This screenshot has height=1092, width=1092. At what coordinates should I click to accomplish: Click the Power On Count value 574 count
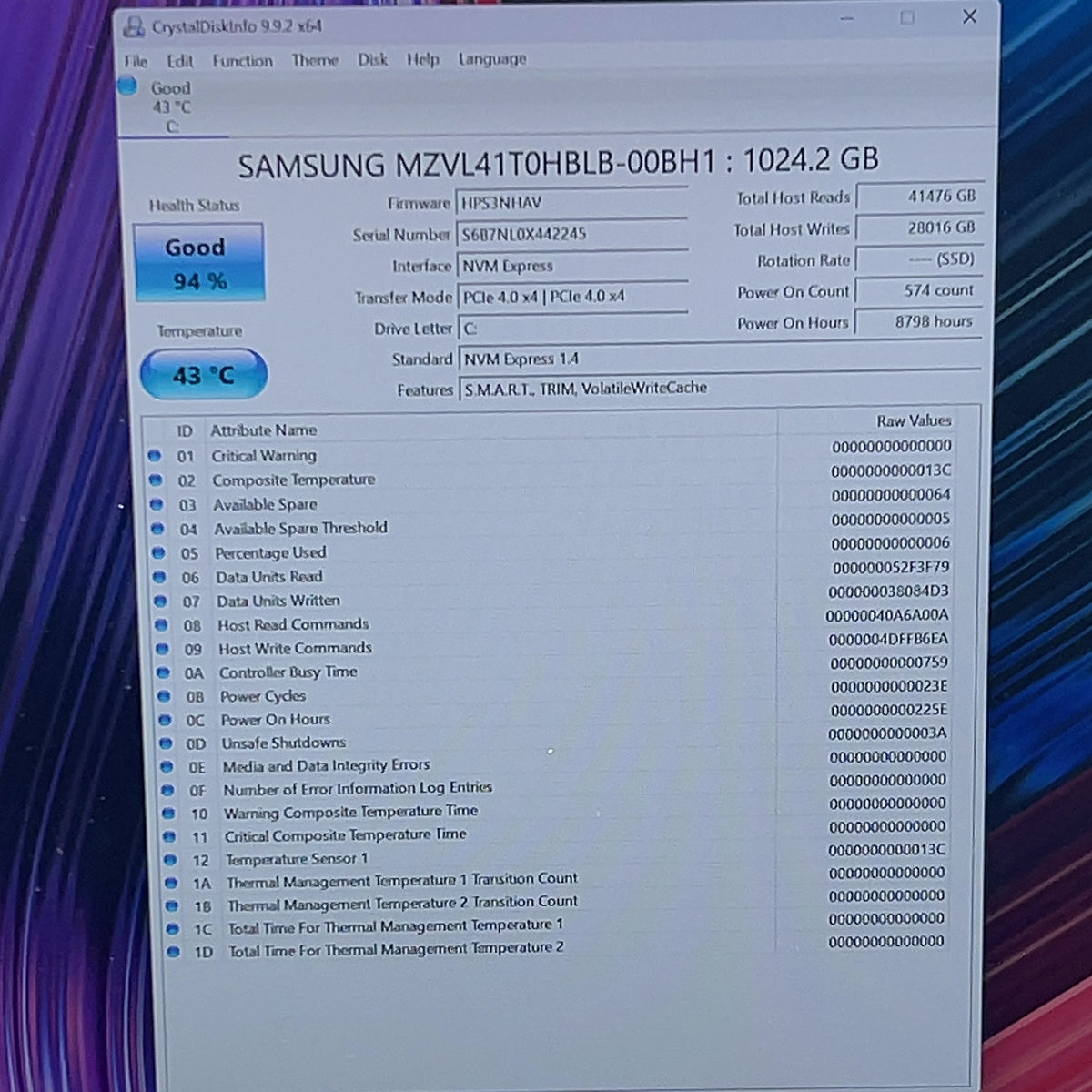coord(918,290)
